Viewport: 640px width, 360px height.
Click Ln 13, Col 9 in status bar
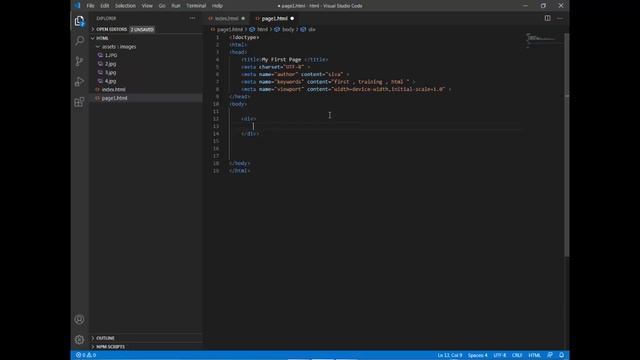450,355
